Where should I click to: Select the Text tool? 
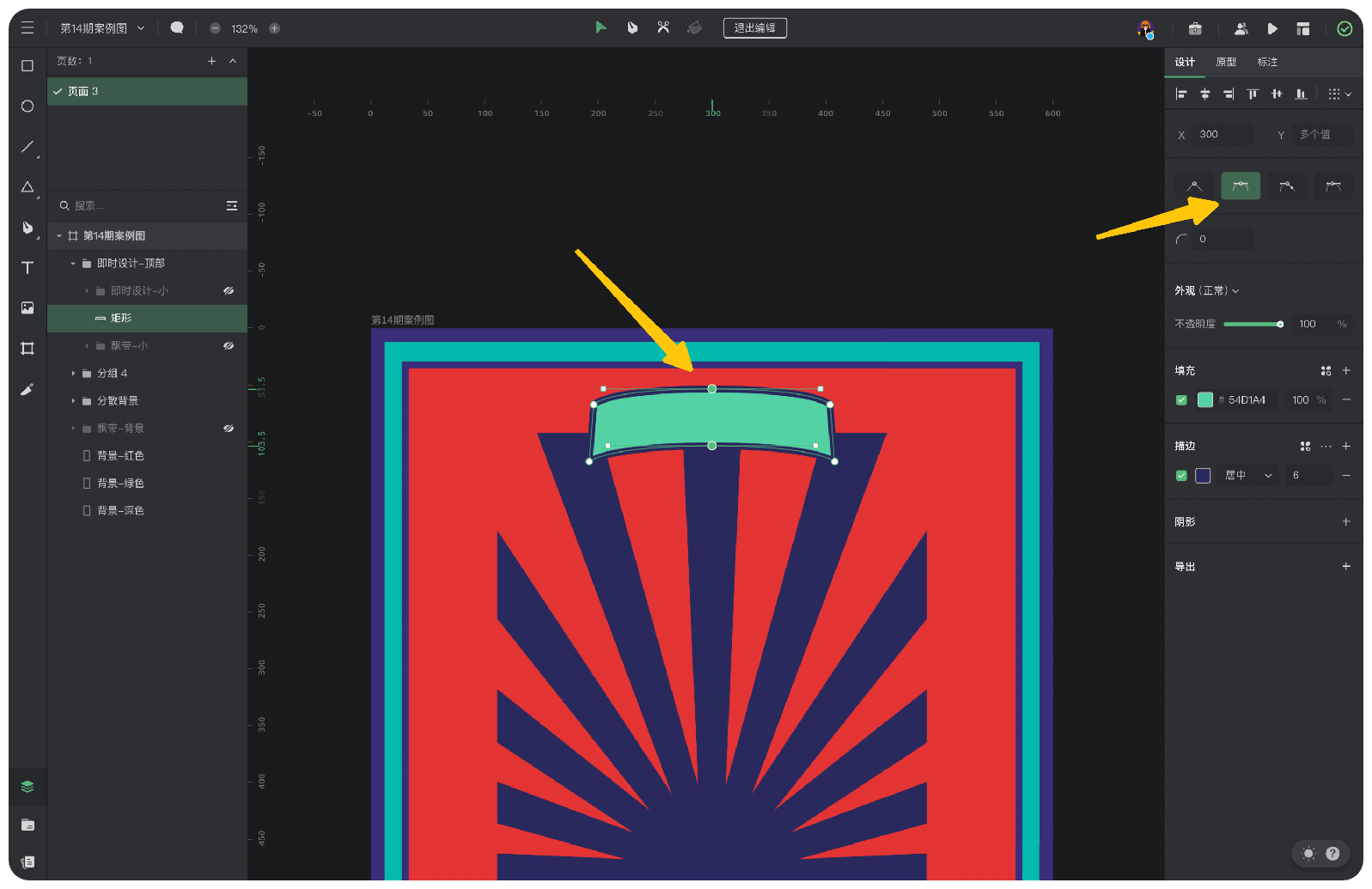point(27,268)
